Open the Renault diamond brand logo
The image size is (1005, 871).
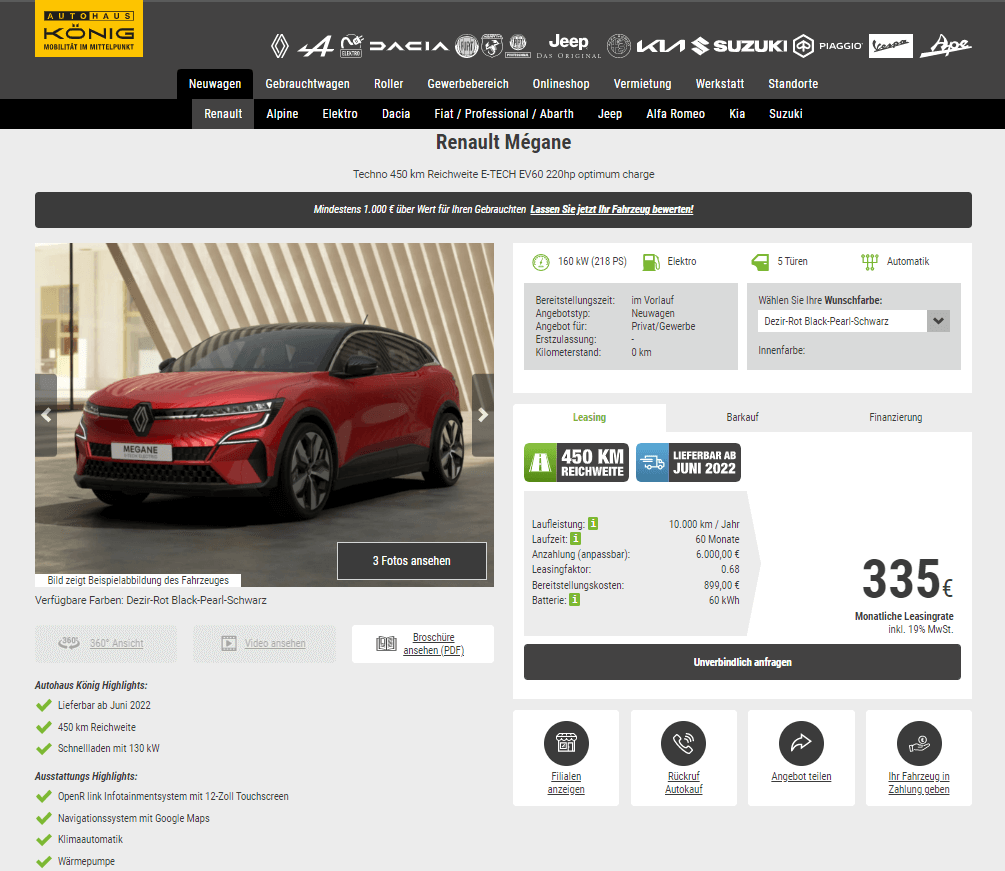(279, 46)
